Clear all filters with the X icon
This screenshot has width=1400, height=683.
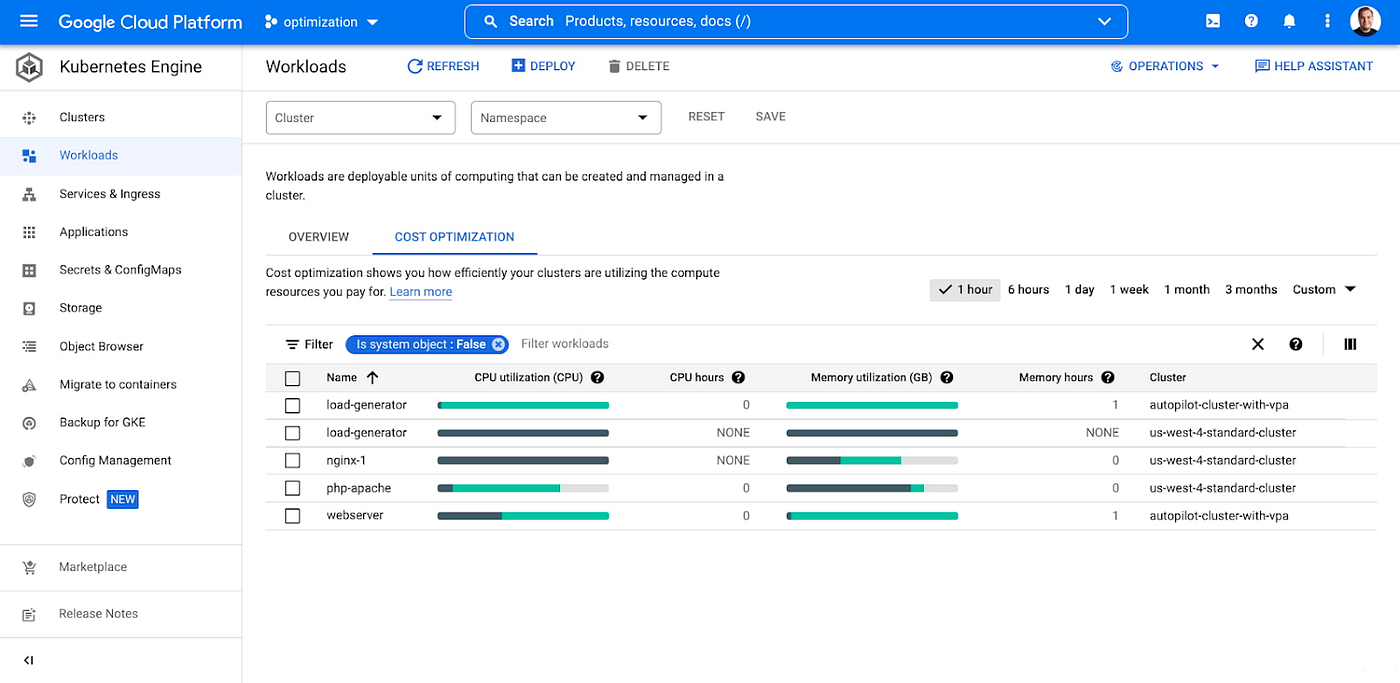point(1258,344)
